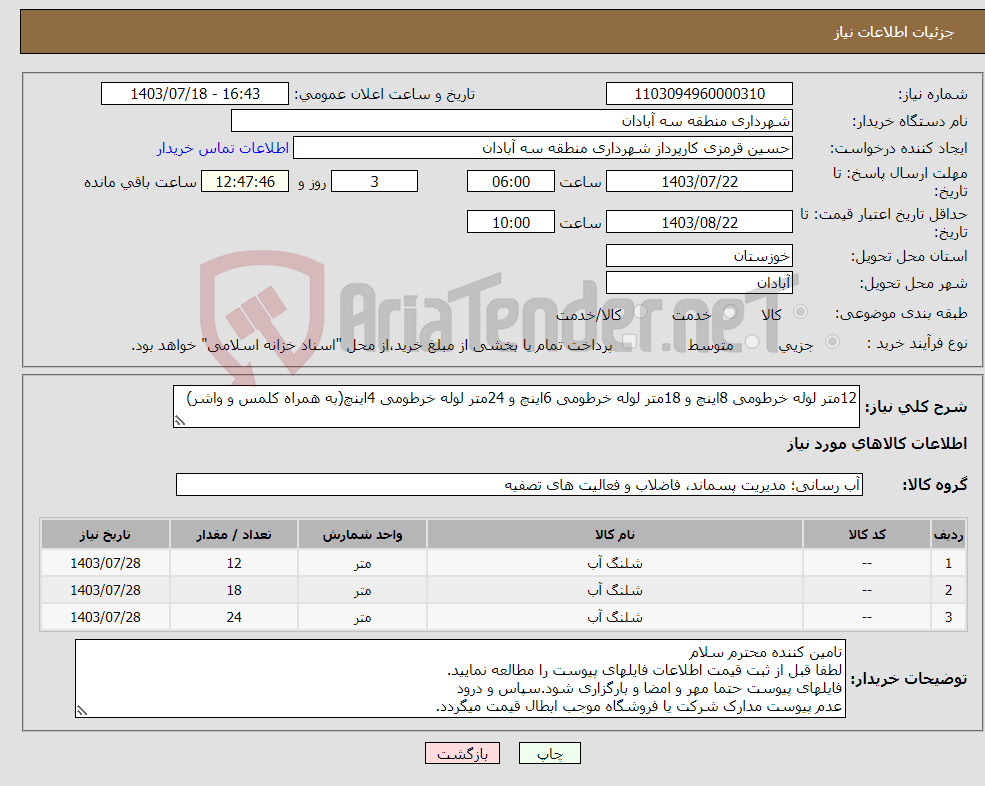Select the جزیی purchase type radio
The height and width of the screenshot is (786, 985).
(832, 342)
